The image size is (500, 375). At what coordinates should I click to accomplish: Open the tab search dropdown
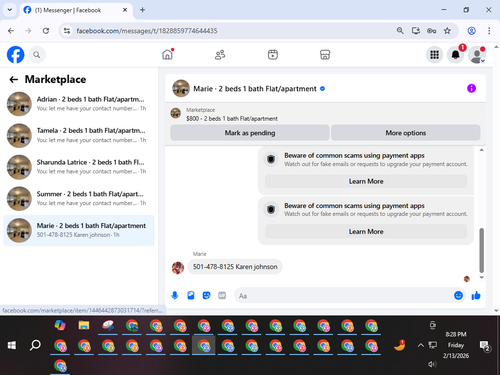tap(10, 10)
